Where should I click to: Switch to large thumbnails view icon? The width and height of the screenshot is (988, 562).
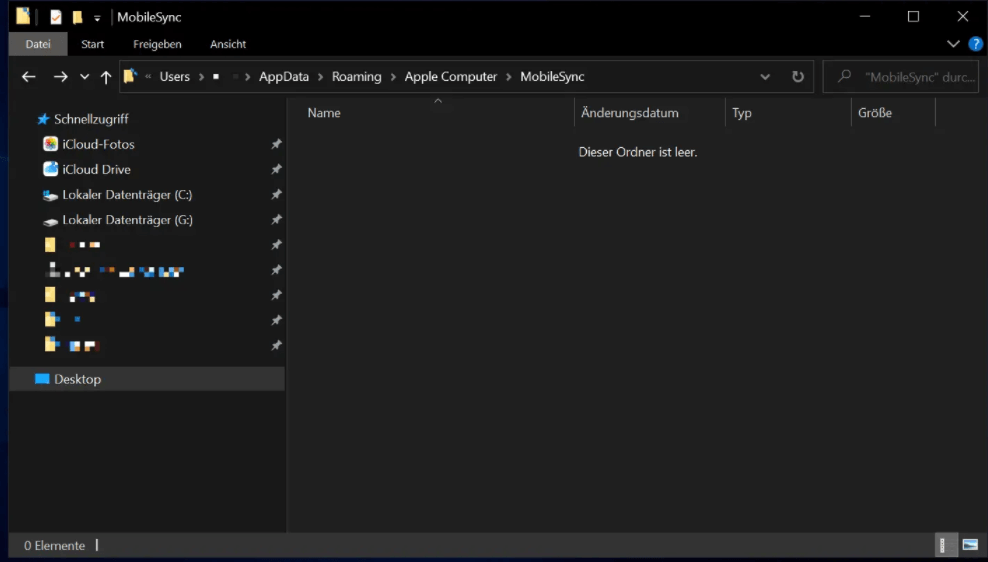pyautogui.click(x=969, y=545)
